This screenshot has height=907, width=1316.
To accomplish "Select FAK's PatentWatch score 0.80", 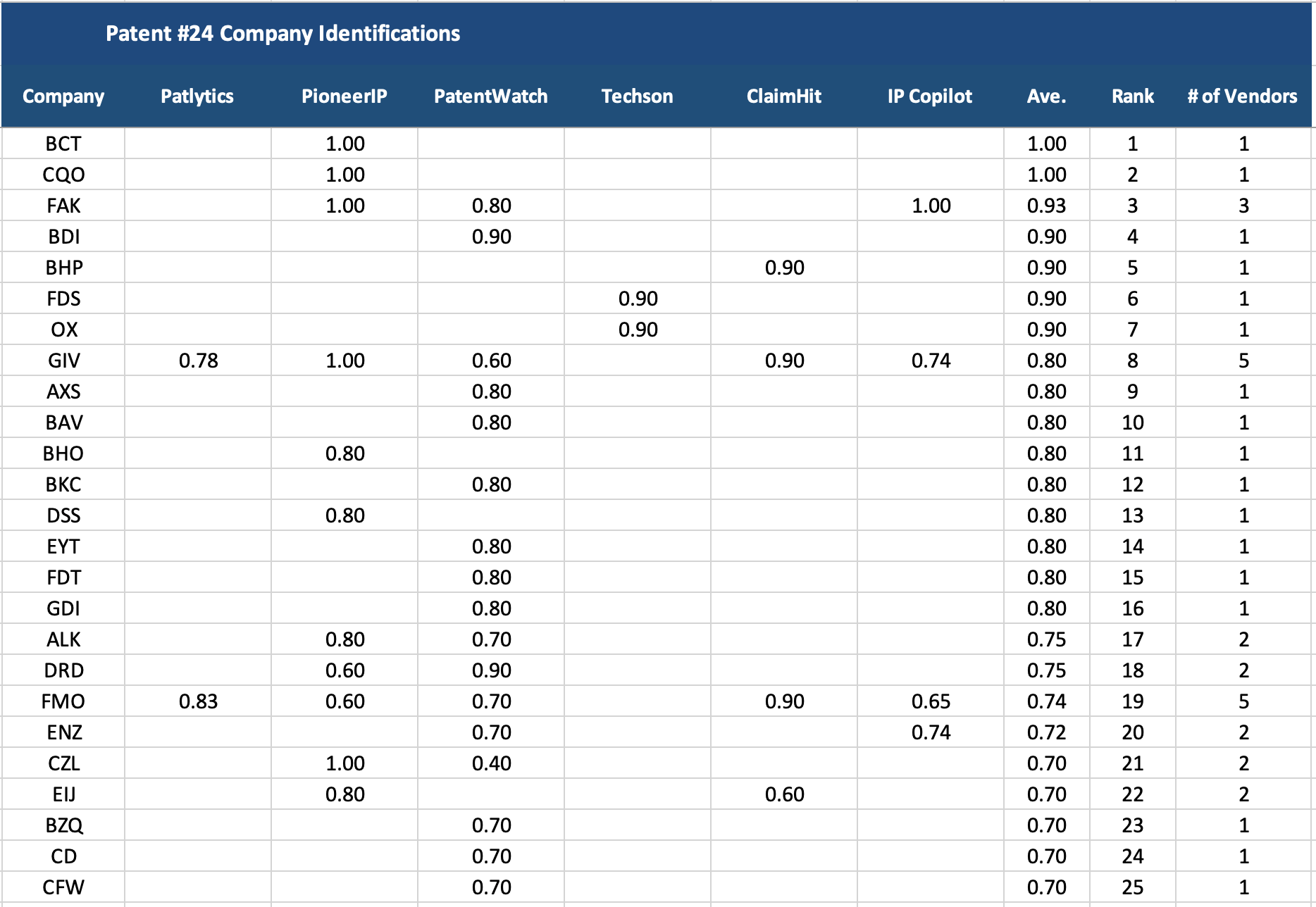I will coord(491,206).
